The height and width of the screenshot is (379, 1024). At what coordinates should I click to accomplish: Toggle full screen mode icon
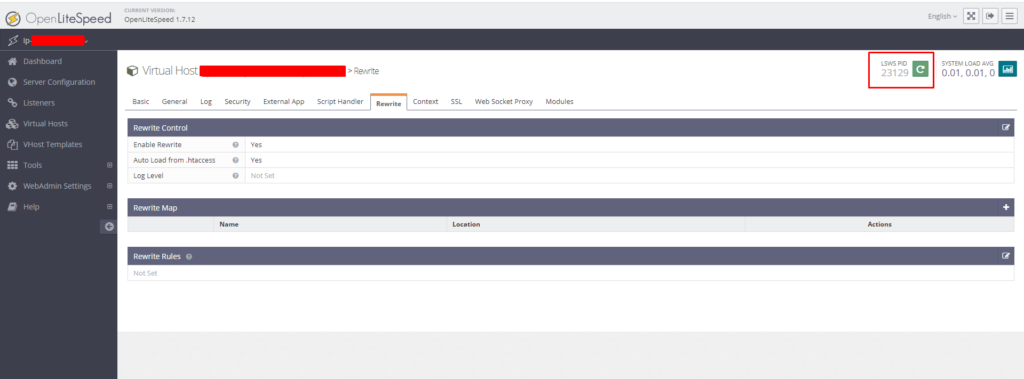tap(971, 16)
